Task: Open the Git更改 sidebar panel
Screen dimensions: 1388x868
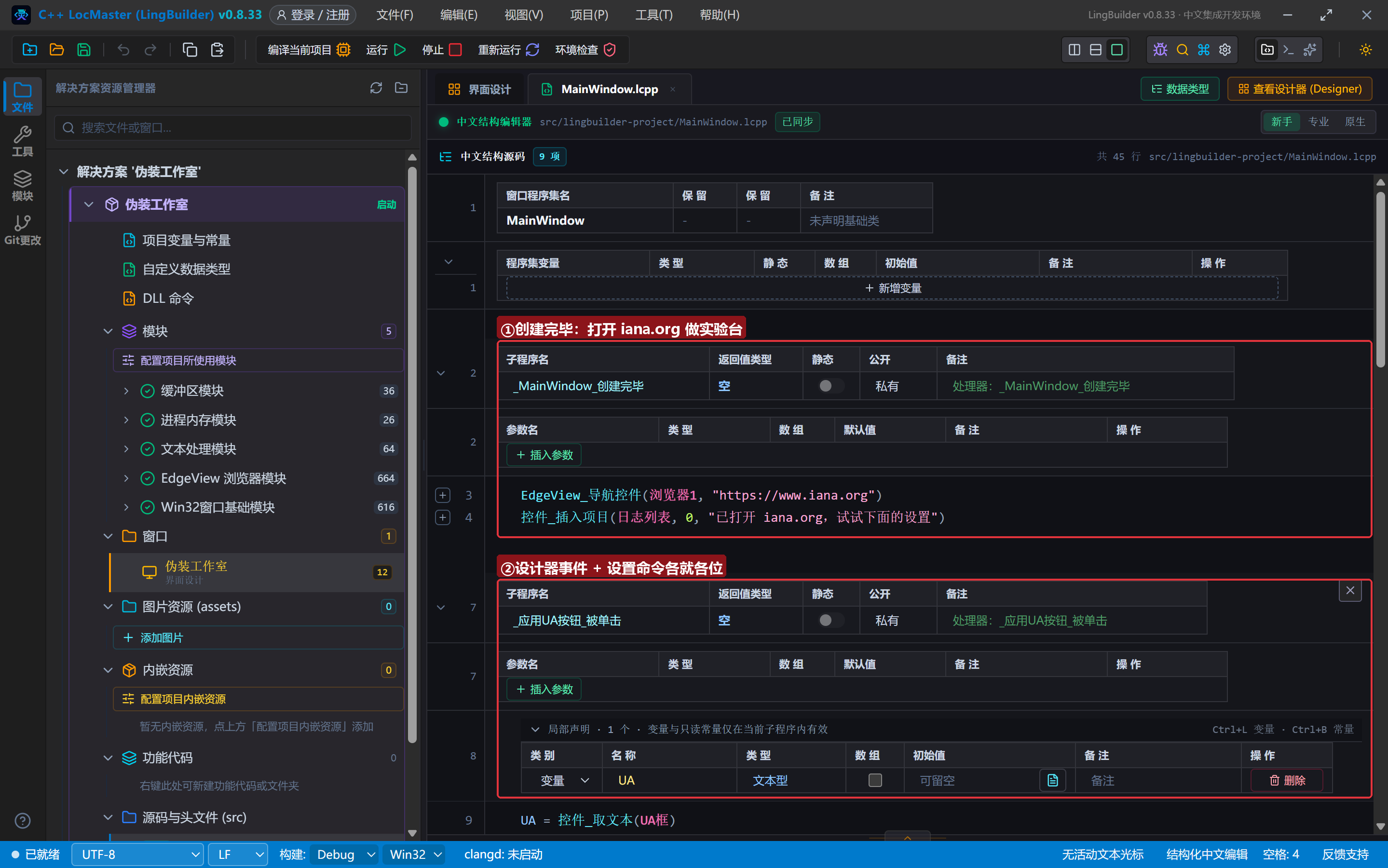Action: tap(22, 230)
